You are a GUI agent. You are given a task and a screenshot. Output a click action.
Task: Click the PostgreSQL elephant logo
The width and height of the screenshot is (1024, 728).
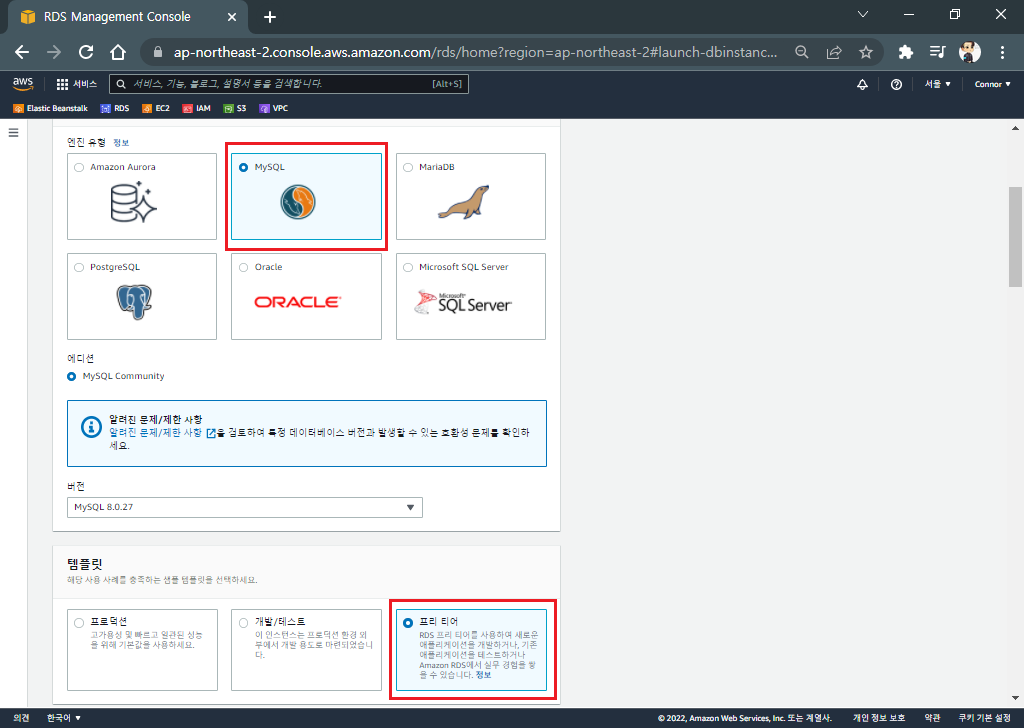click(x=135, y=302)
